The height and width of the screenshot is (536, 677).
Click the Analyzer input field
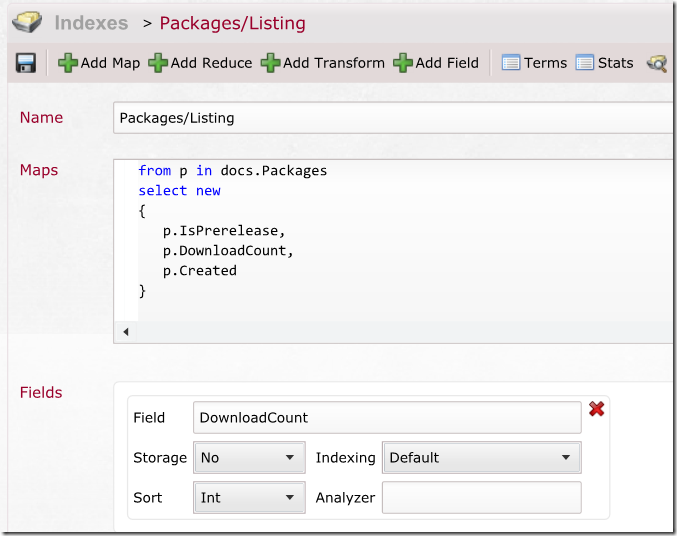click(481, 498)
